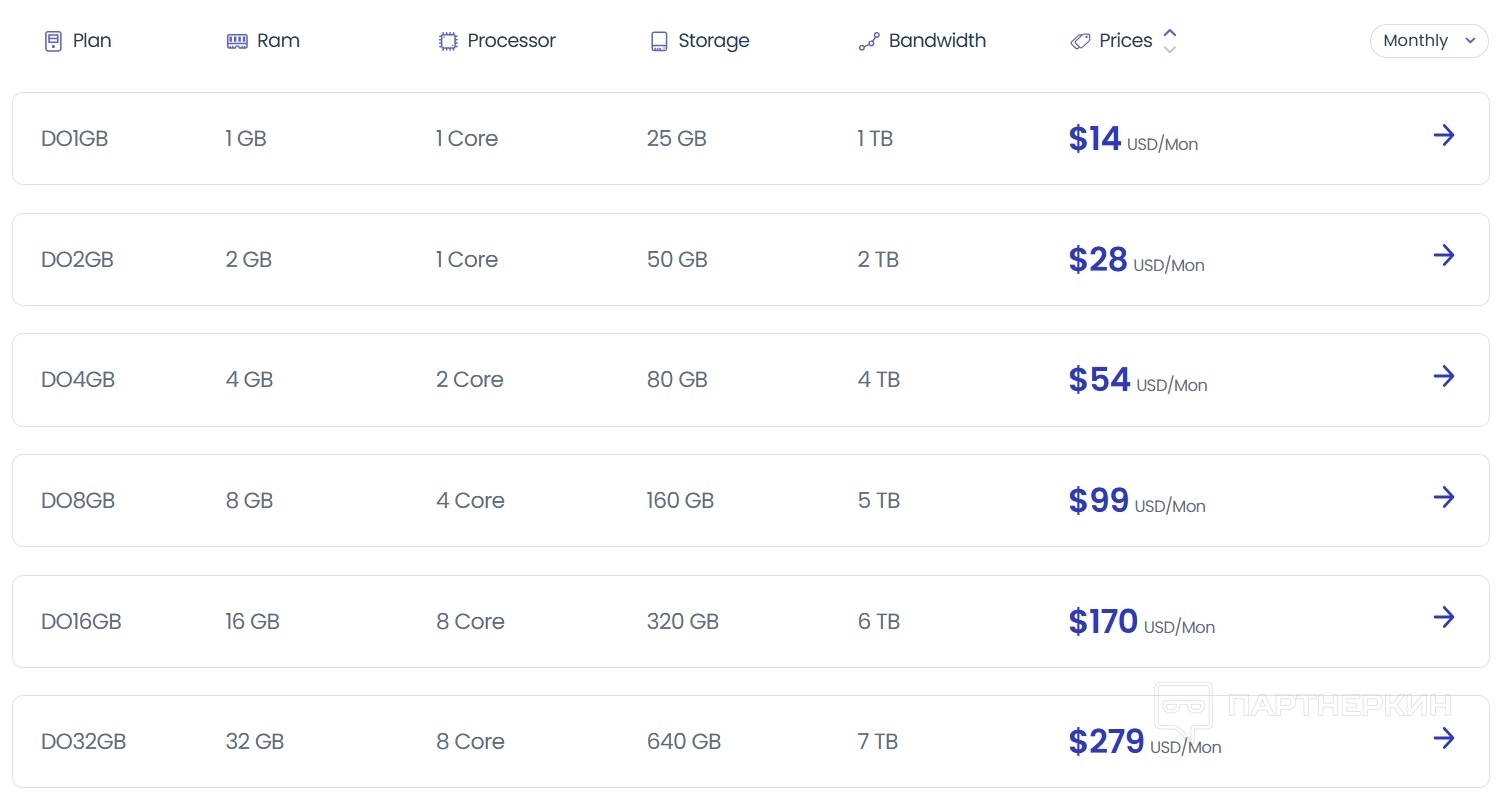This screenshot has height=797, width=1503.
Task: Click the Ram memory icon
Action: coord(237,41)
